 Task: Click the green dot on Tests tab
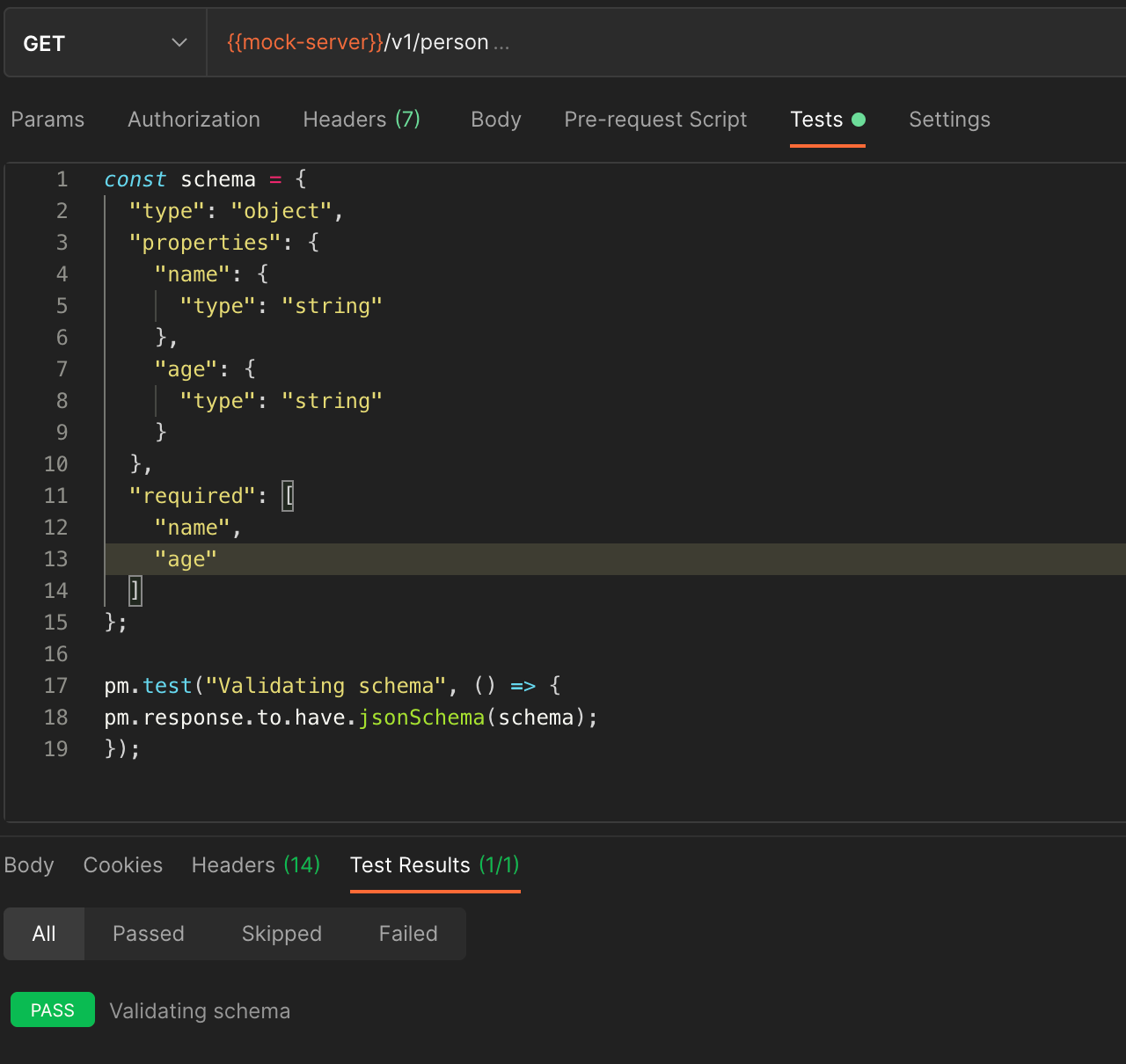[x=859, y=120]
